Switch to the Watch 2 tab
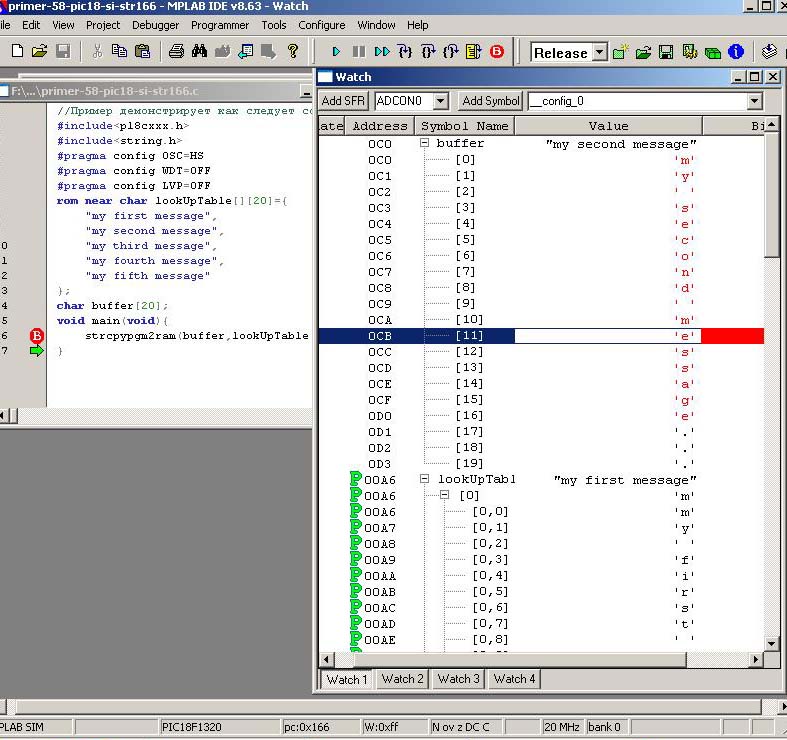The width and height of the screenshot is (787, 740). [403, 679]
